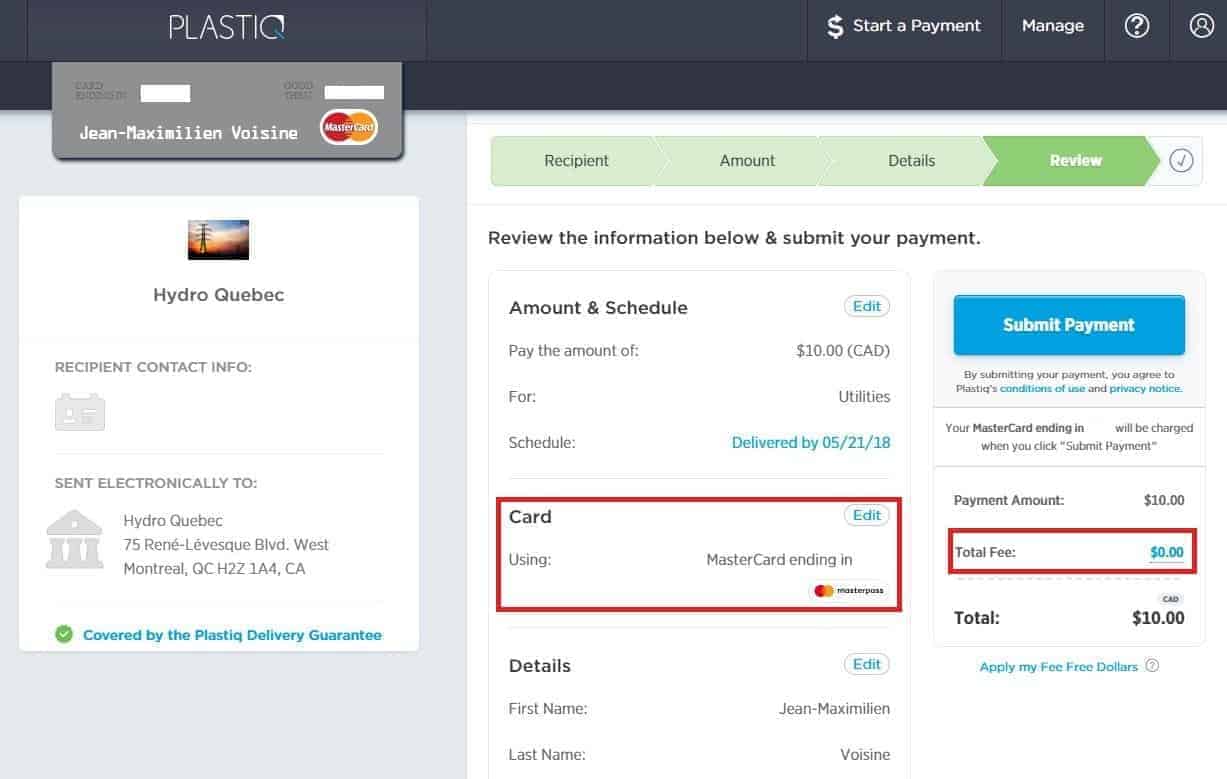This screenshot has width=1227, height=779.
Task: Click the Plastiq logo
Action: (x=227, y=27)
